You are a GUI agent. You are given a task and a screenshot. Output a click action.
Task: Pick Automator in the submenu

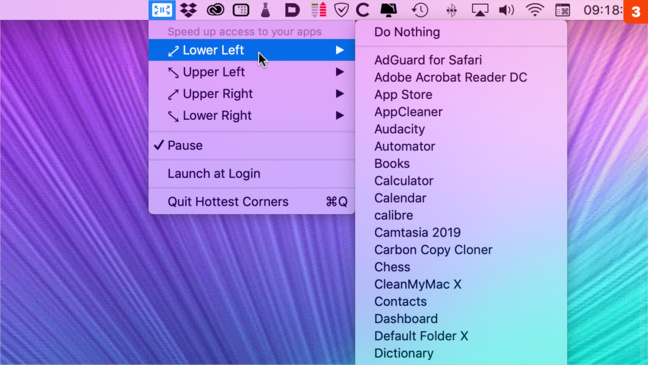[x=461, y=146]
